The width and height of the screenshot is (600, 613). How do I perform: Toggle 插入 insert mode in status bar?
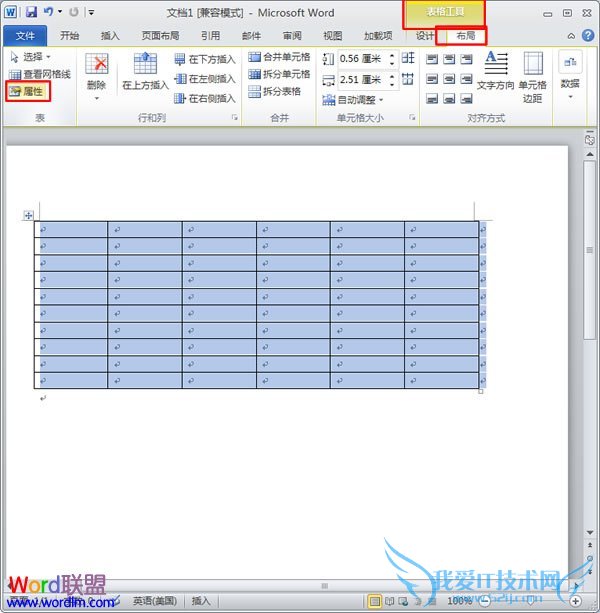pos(201,600)
